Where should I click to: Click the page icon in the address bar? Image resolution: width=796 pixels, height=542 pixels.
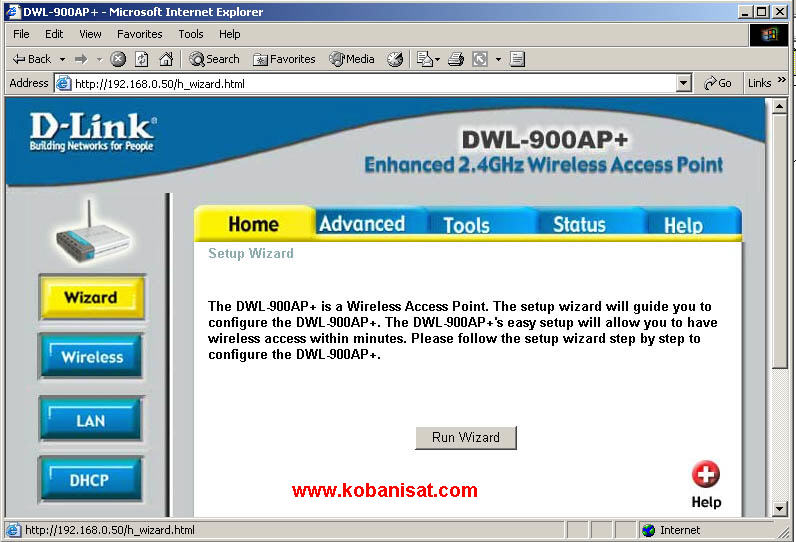pyautogui.click(x=63, y=83)
